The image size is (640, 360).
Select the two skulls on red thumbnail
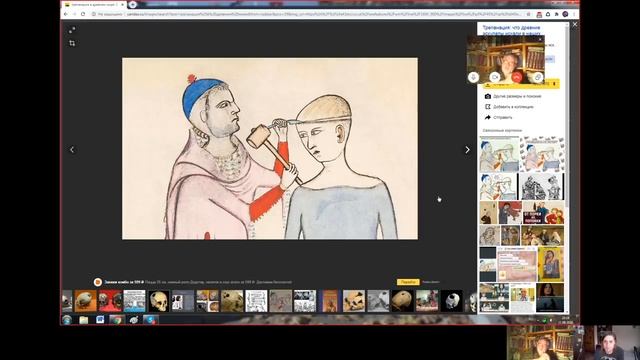click(x=110, y=301)
